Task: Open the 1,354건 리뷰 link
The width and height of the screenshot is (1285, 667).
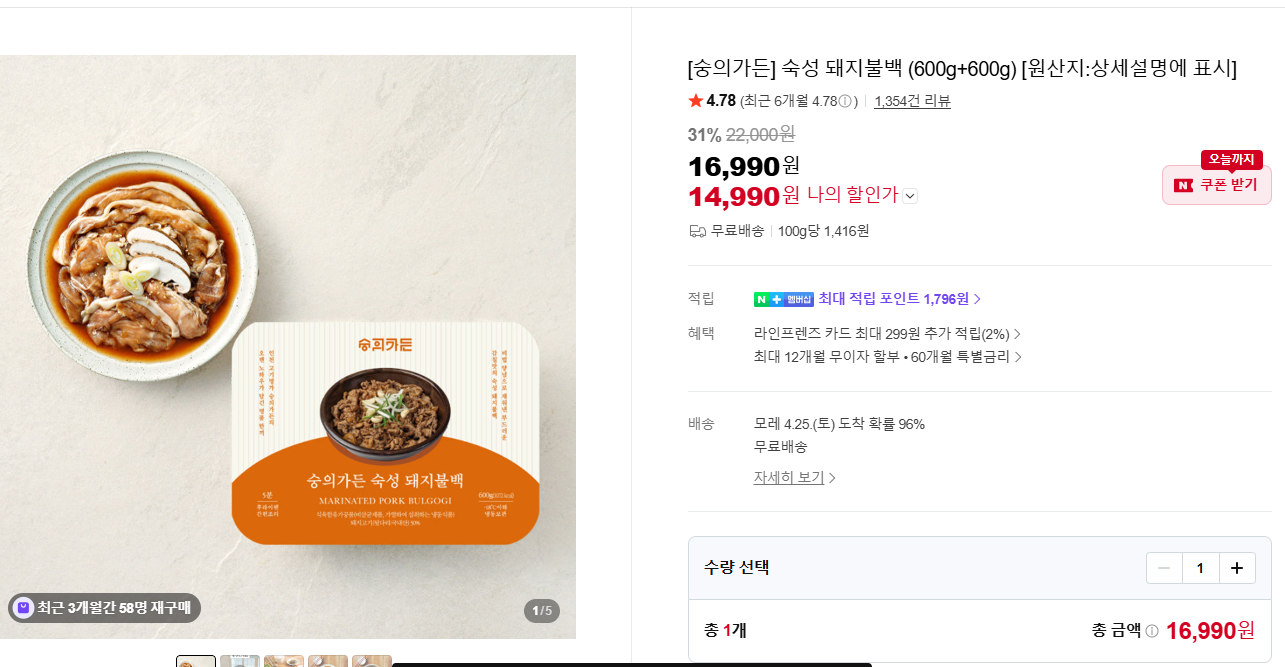Action: point(912,101)
